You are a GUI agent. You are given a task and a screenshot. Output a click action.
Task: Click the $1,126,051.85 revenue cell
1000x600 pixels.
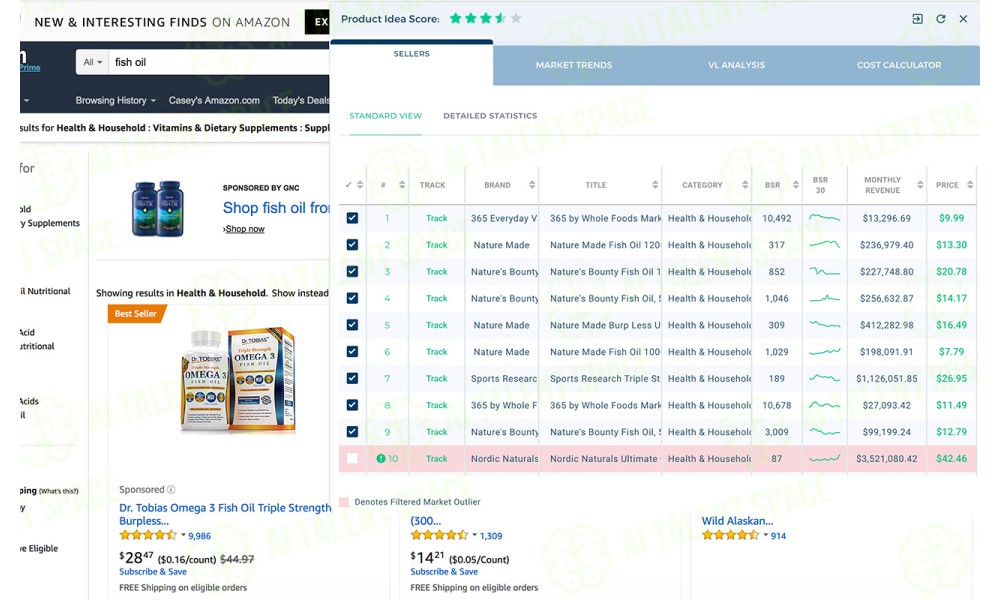(886, 378)
